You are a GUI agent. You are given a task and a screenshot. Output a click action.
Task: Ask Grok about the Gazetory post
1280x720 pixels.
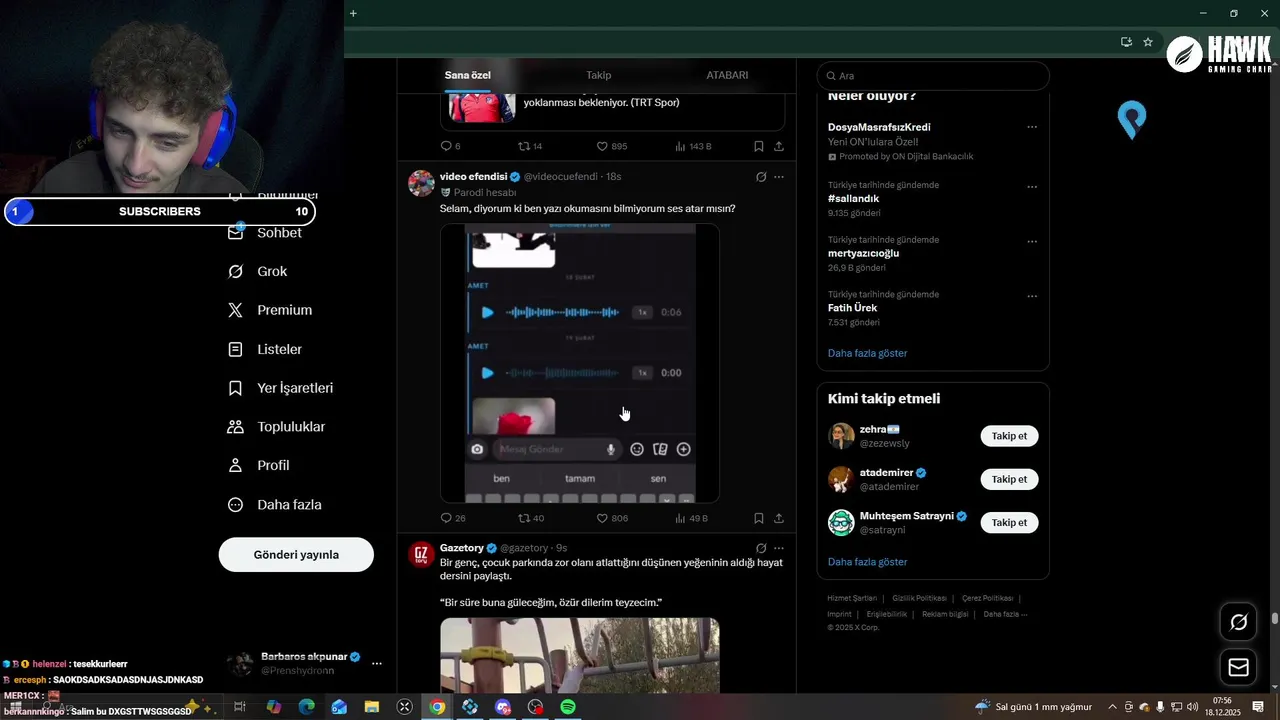(x=761, y=548)
